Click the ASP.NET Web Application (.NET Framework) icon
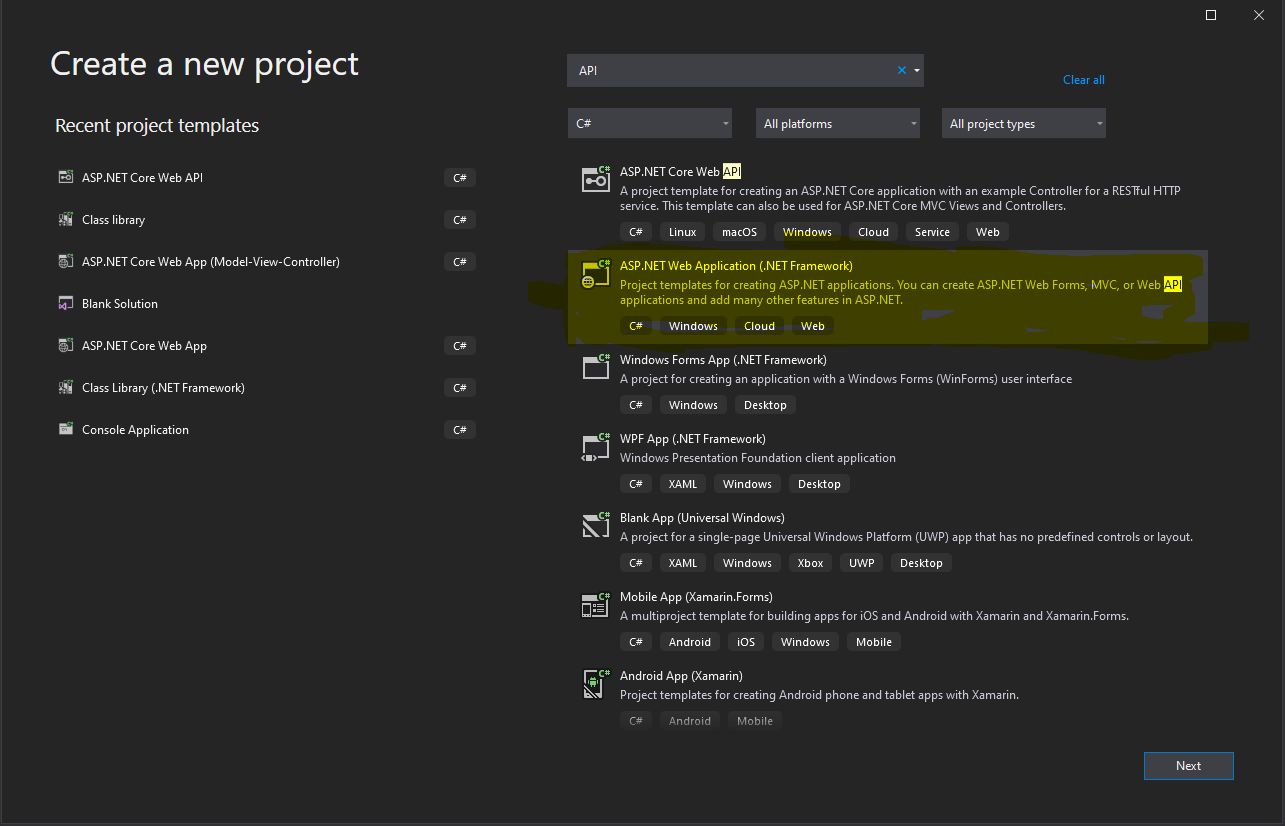Viewport: 1285px width, 826px height. 596,274
